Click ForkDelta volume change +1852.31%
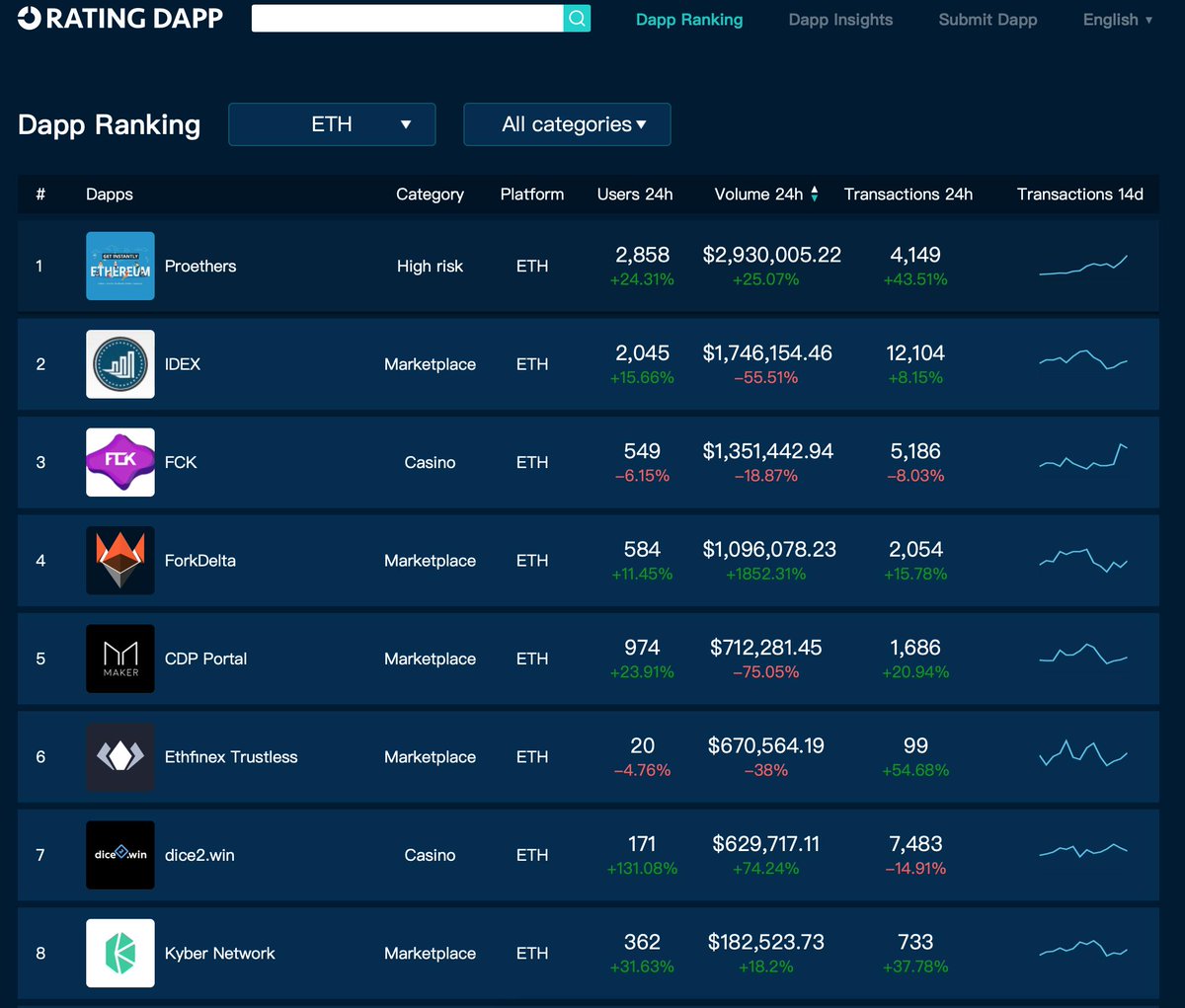This screenshot has height=1008, width=1185. click(766, 574)
